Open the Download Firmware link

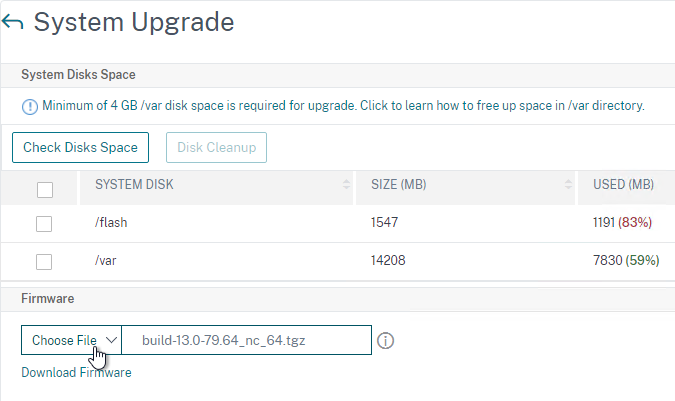pos(76,373)
